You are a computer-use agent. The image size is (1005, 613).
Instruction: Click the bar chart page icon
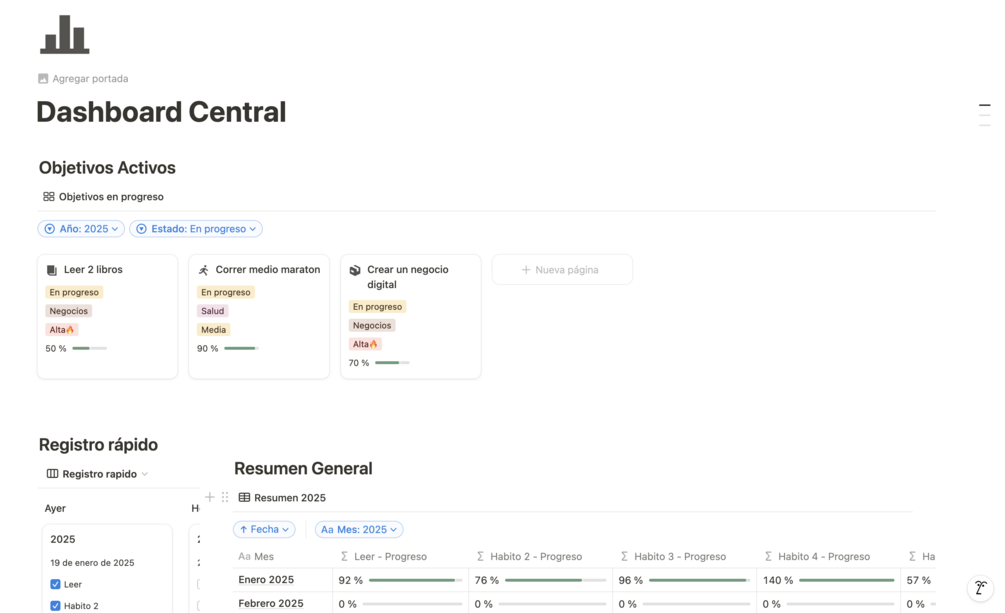[65, 35]
